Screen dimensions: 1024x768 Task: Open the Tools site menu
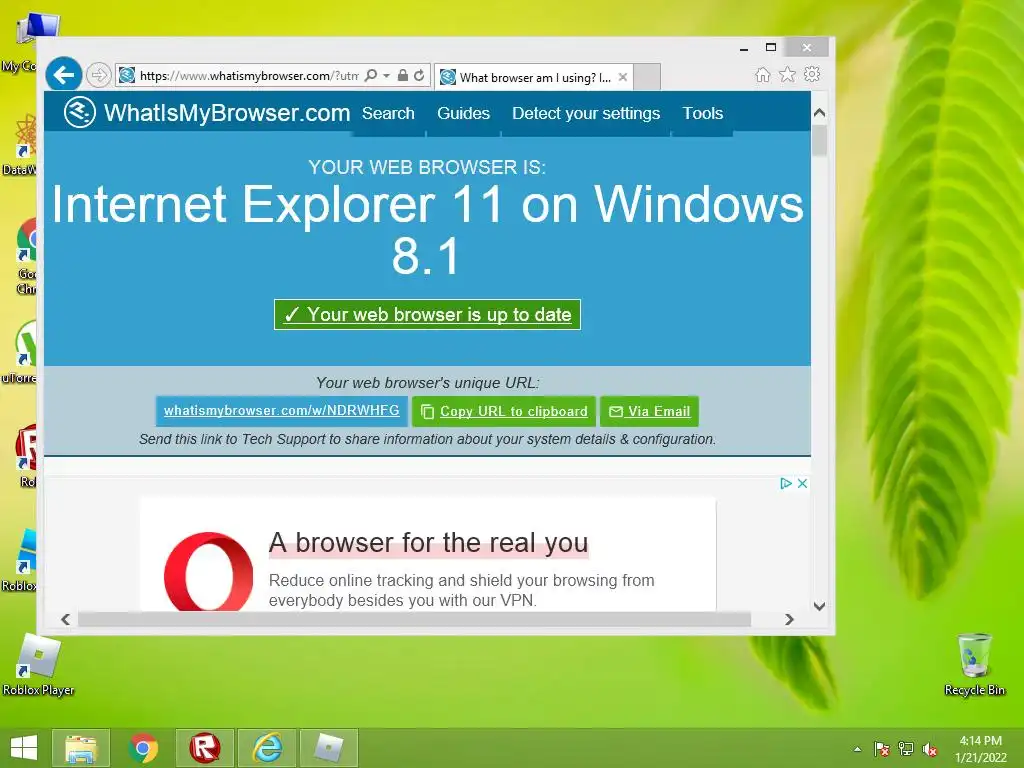[x=703, y=114]
